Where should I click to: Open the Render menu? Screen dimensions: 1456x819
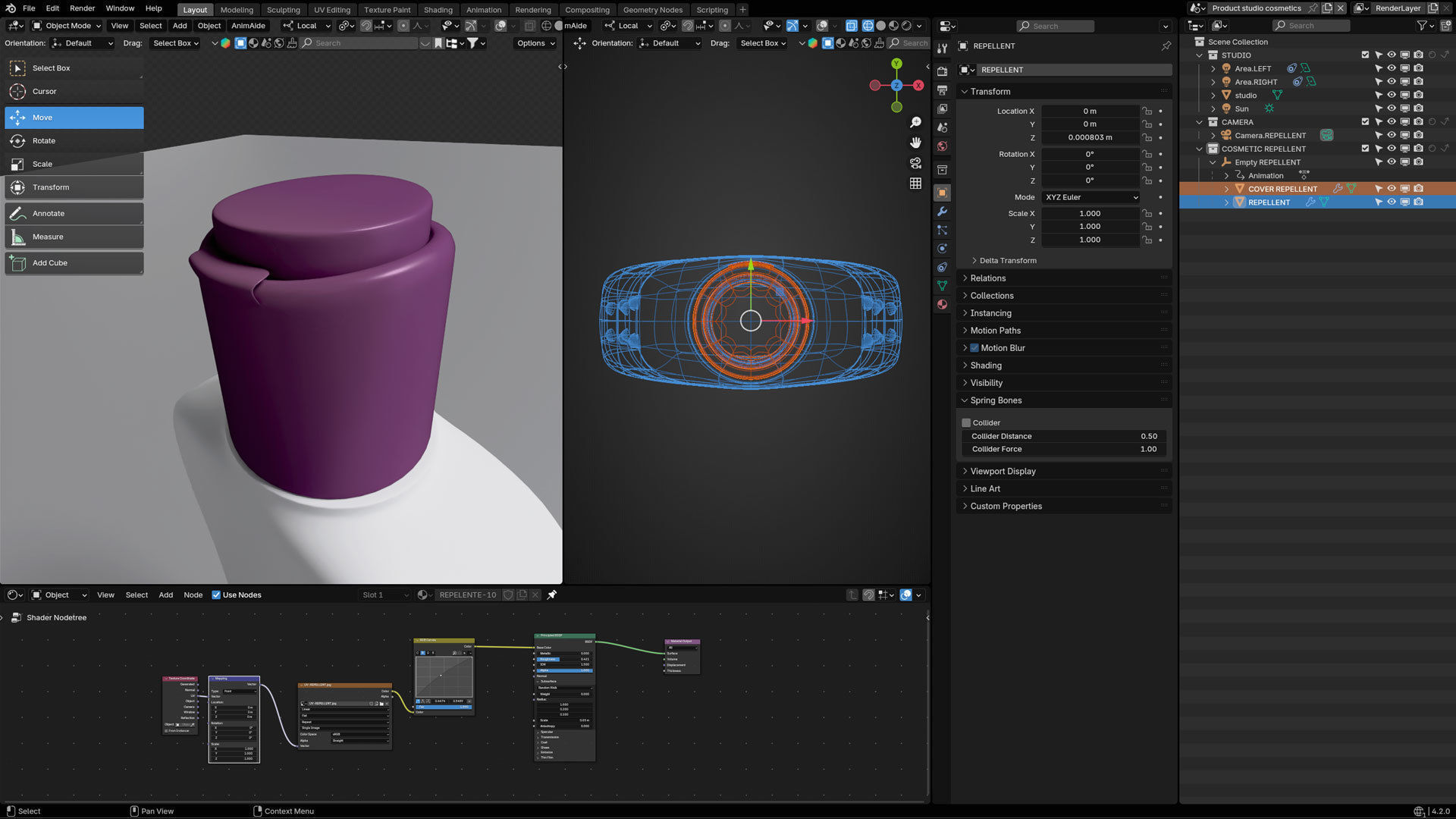point(82,8)
